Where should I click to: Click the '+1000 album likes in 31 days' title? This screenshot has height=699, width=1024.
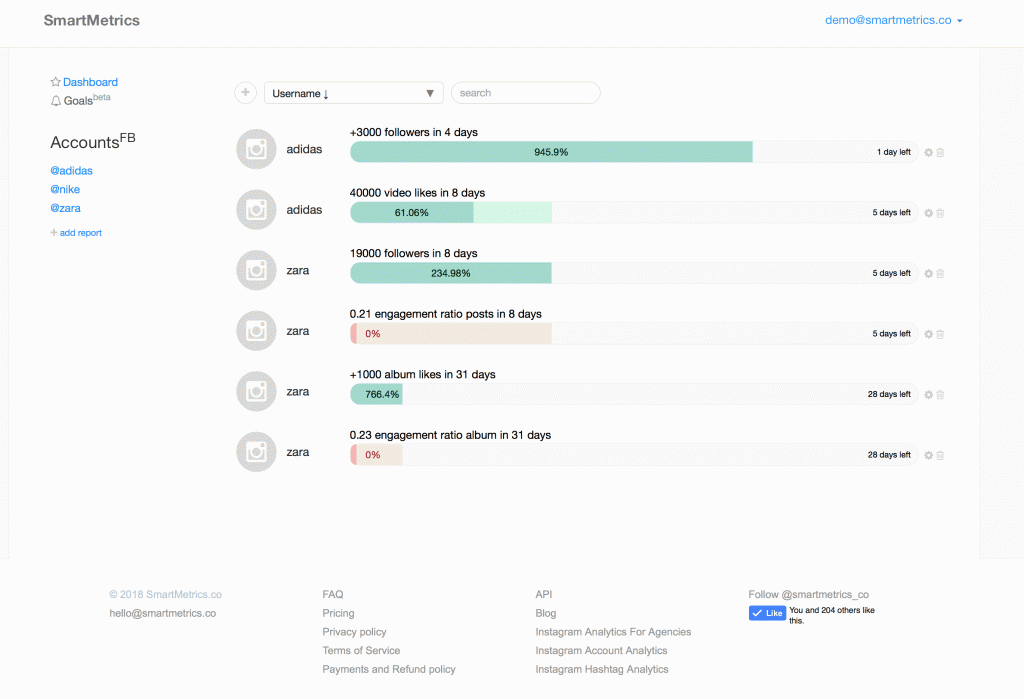(x=423, y=375)
